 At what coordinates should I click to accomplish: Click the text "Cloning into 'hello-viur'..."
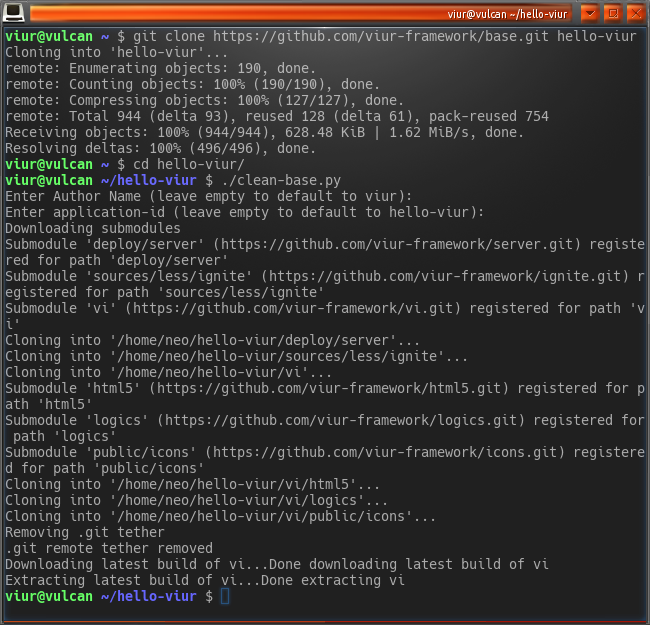click(116, 53)
